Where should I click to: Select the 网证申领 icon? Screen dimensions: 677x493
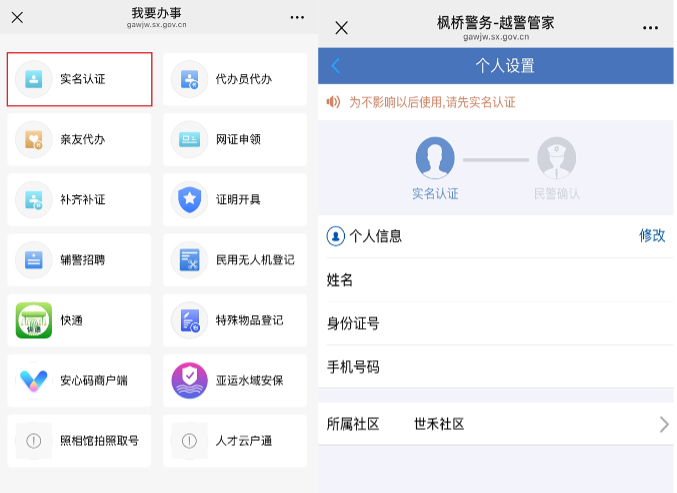click(x=189, y=140)
